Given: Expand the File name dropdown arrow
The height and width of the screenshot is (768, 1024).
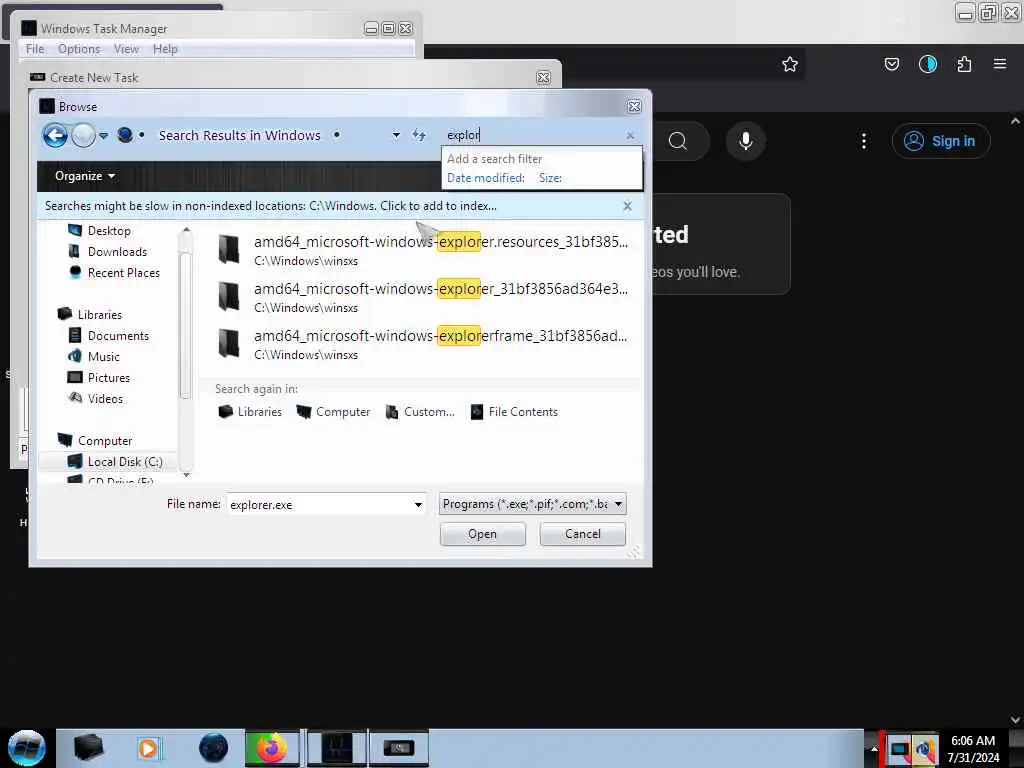Looking at the screenshot, I should (x=418, y=504).
